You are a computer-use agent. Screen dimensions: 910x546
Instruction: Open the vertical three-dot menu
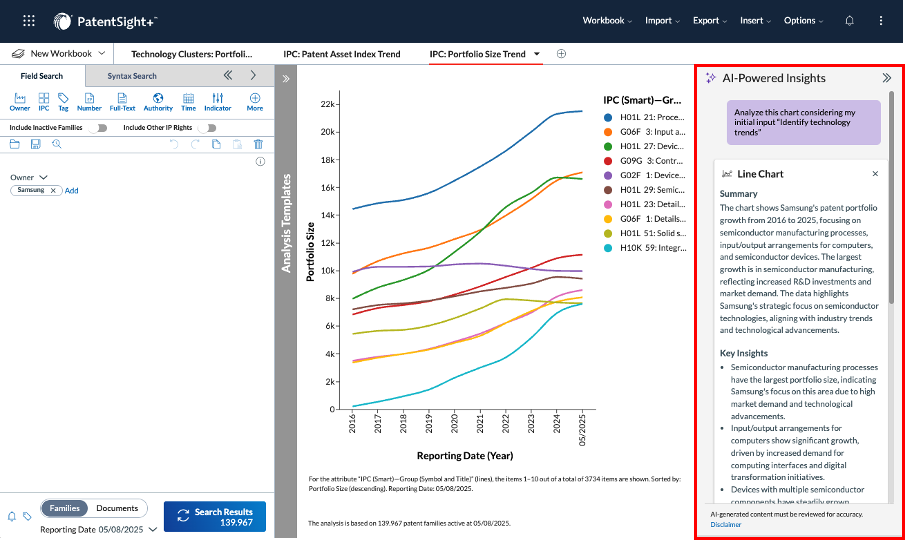pos(880,21)
